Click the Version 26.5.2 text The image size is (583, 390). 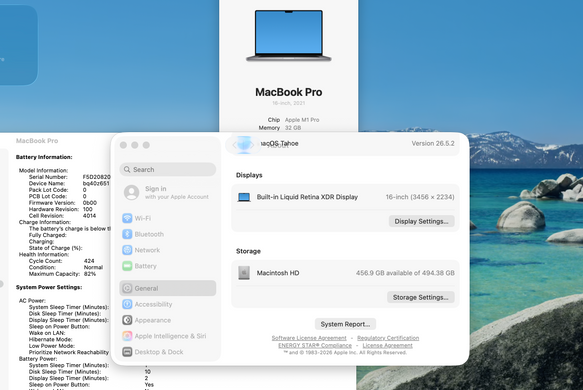pos(433,143)
